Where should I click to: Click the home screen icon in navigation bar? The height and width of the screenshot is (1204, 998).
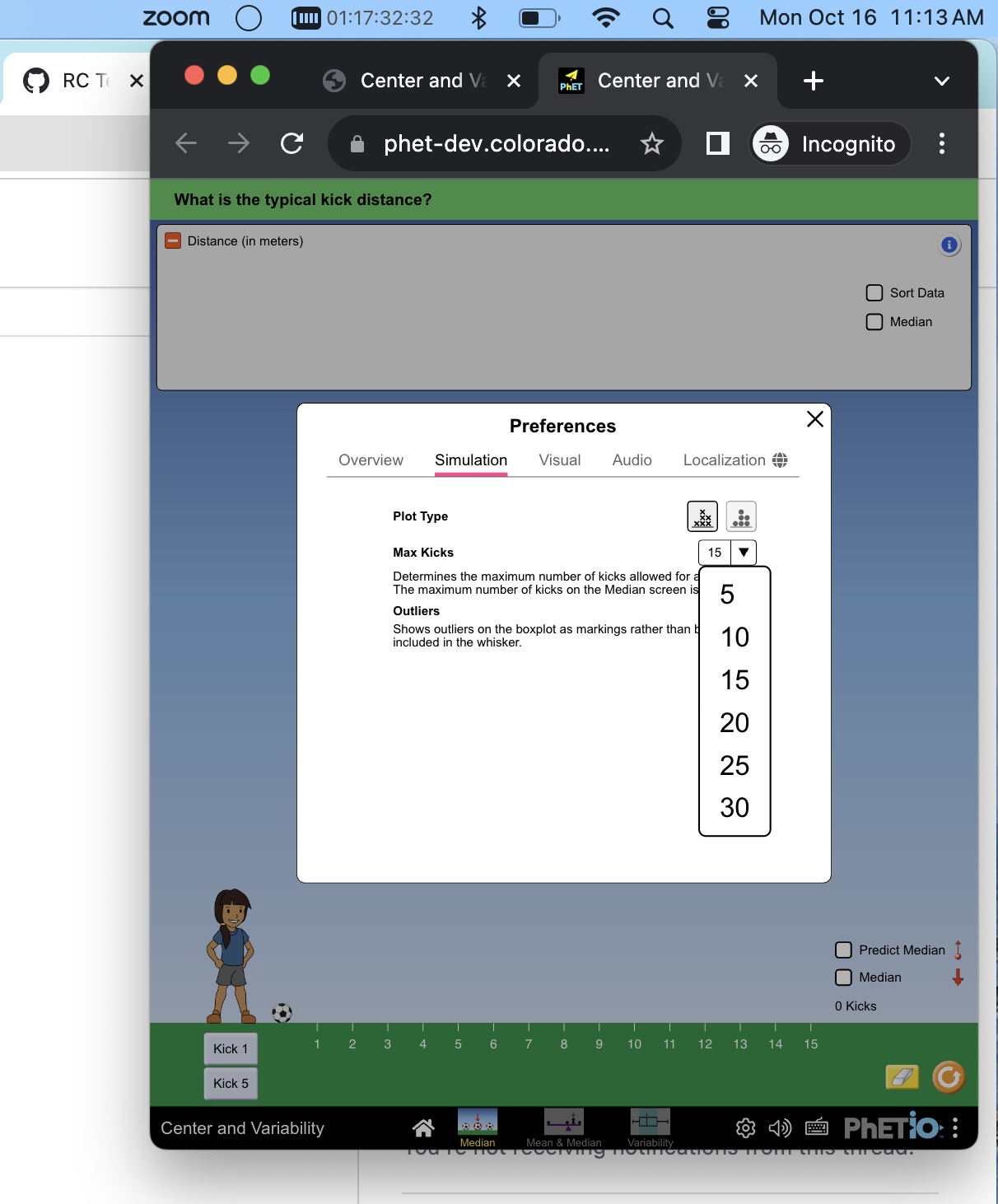(425, 1127)
